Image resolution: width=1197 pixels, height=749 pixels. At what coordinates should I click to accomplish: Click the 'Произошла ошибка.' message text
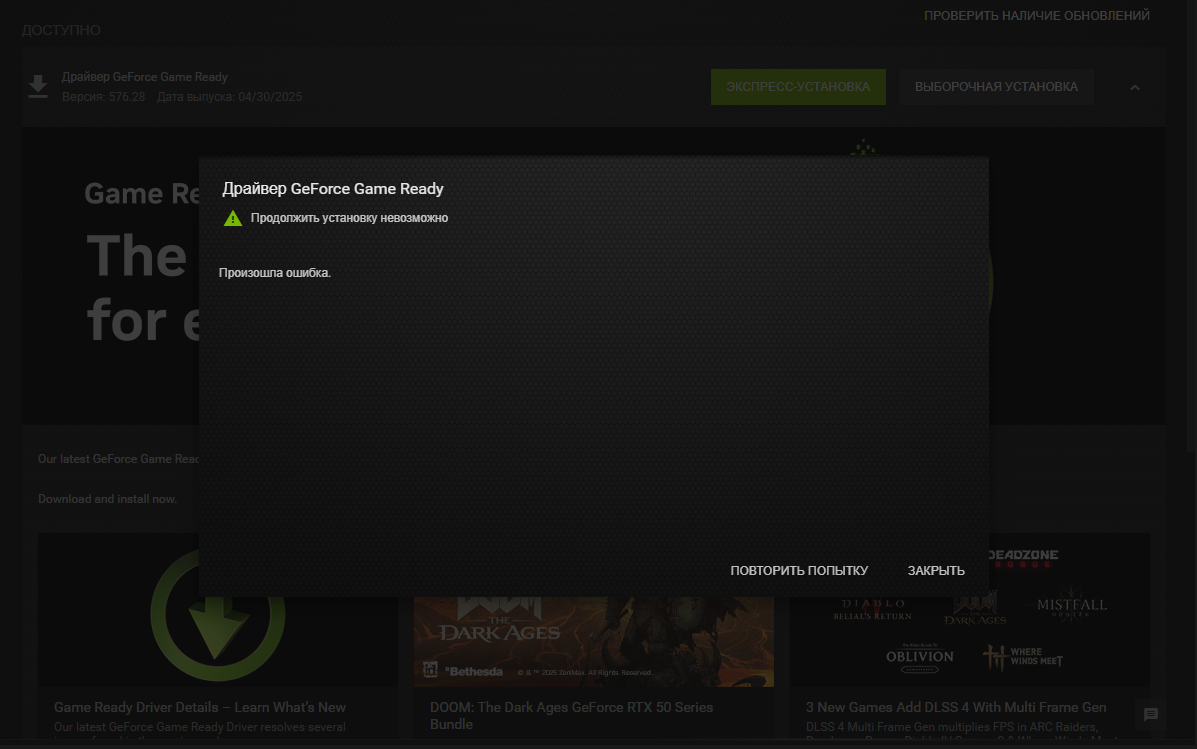[275, 273]
